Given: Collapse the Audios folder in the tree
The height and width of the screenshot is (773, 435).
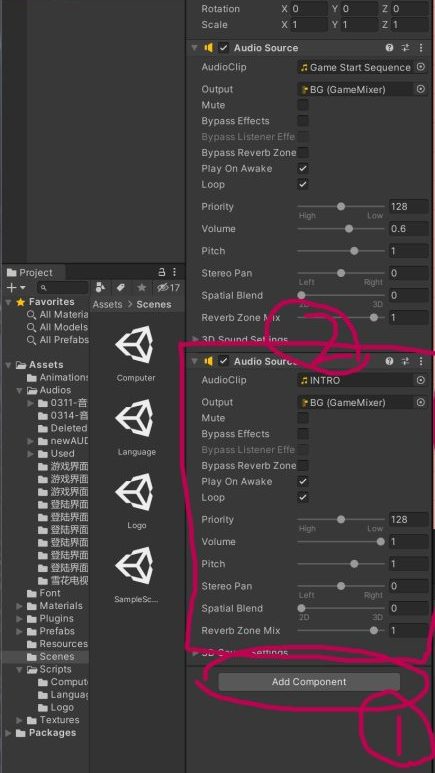Looking at the screenshot, I should click(x=19, y=390).
